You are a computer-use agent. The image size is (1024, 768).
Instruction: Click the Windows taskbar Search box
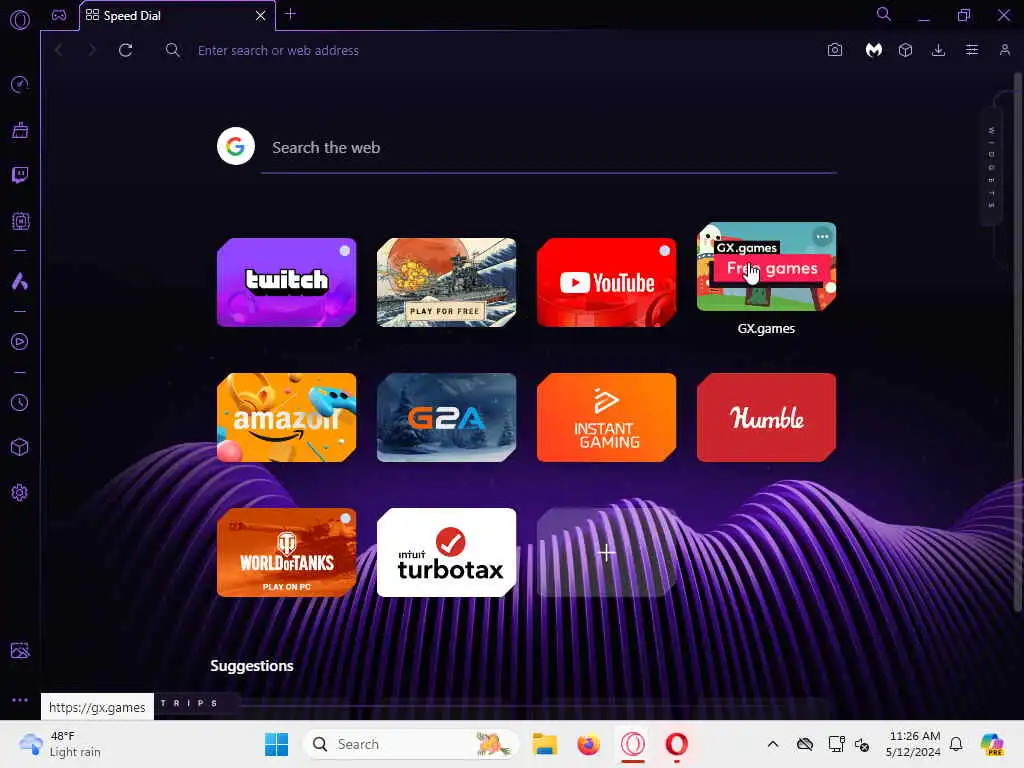411,744
